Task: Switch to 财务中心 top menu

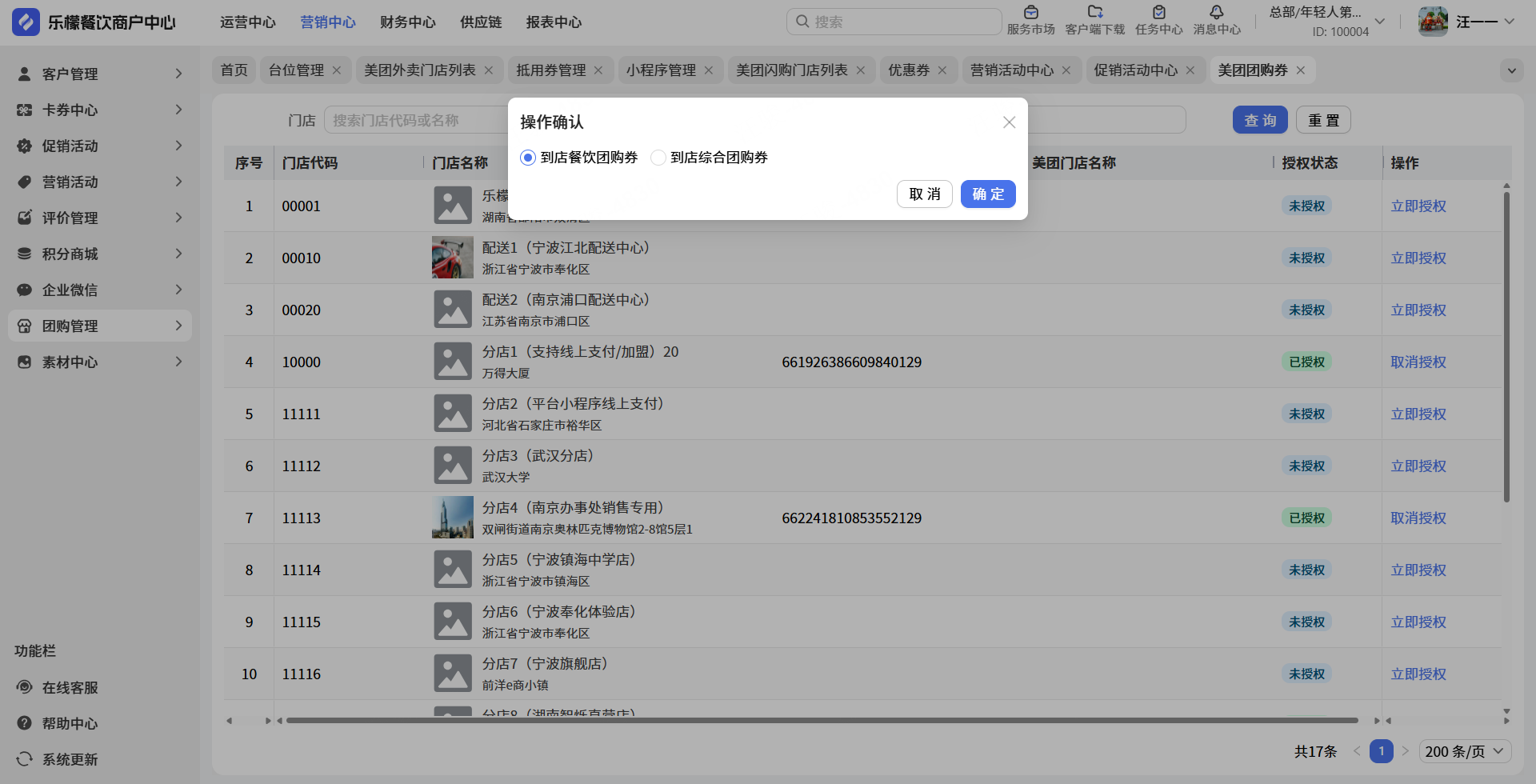Action: [408, 22]
